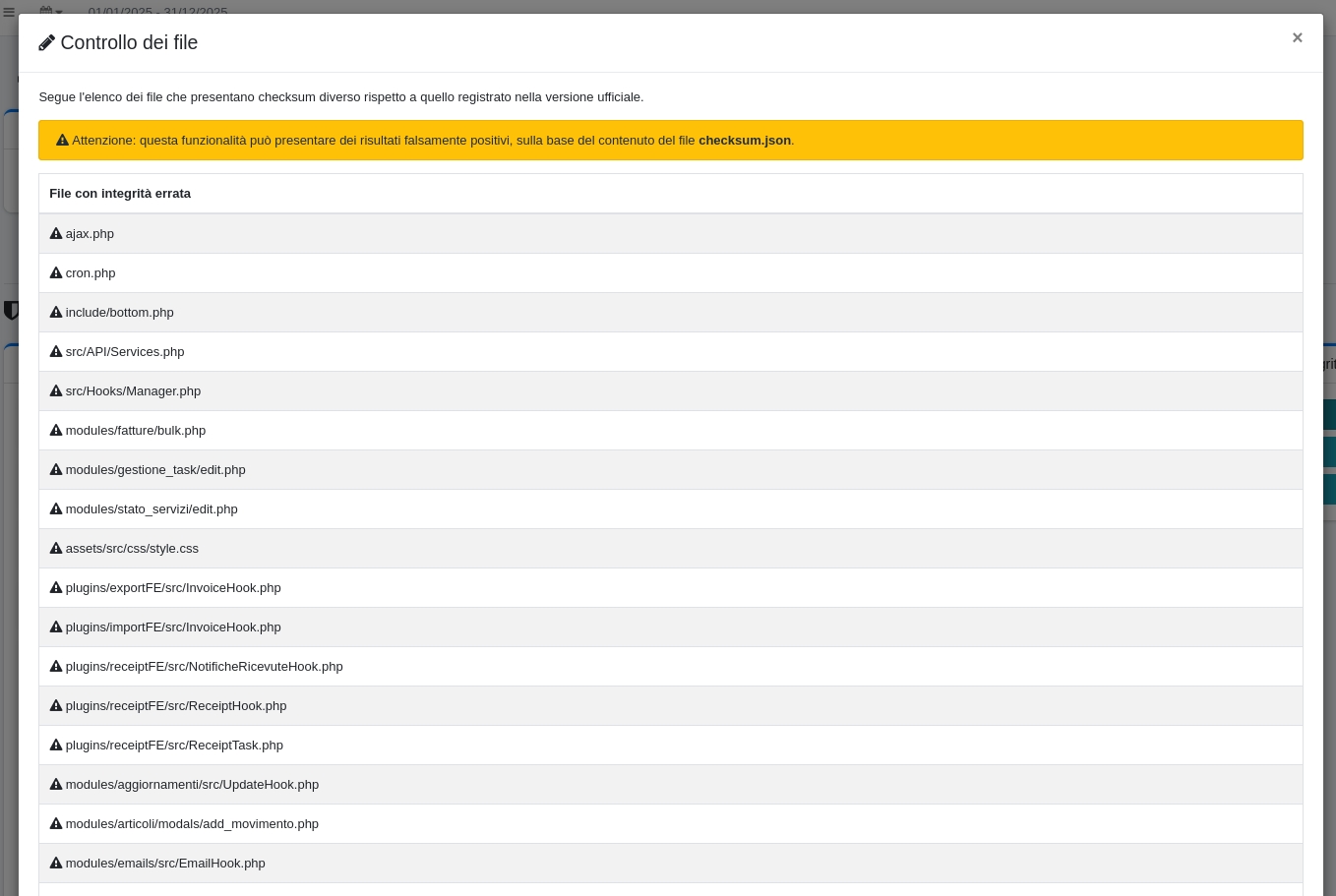Click warning icon next to ajax.php
Image resolution: width=1336 pixels, height=896 pixels.
(x=56, y=234)
